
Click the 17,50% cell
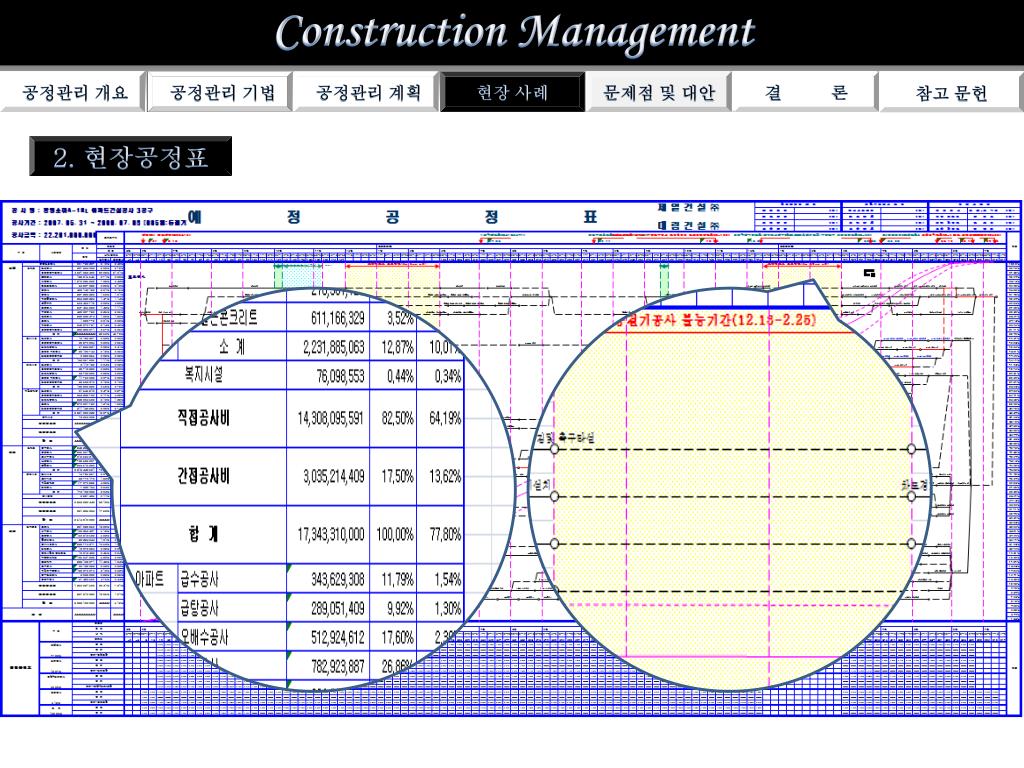(398, 476)
